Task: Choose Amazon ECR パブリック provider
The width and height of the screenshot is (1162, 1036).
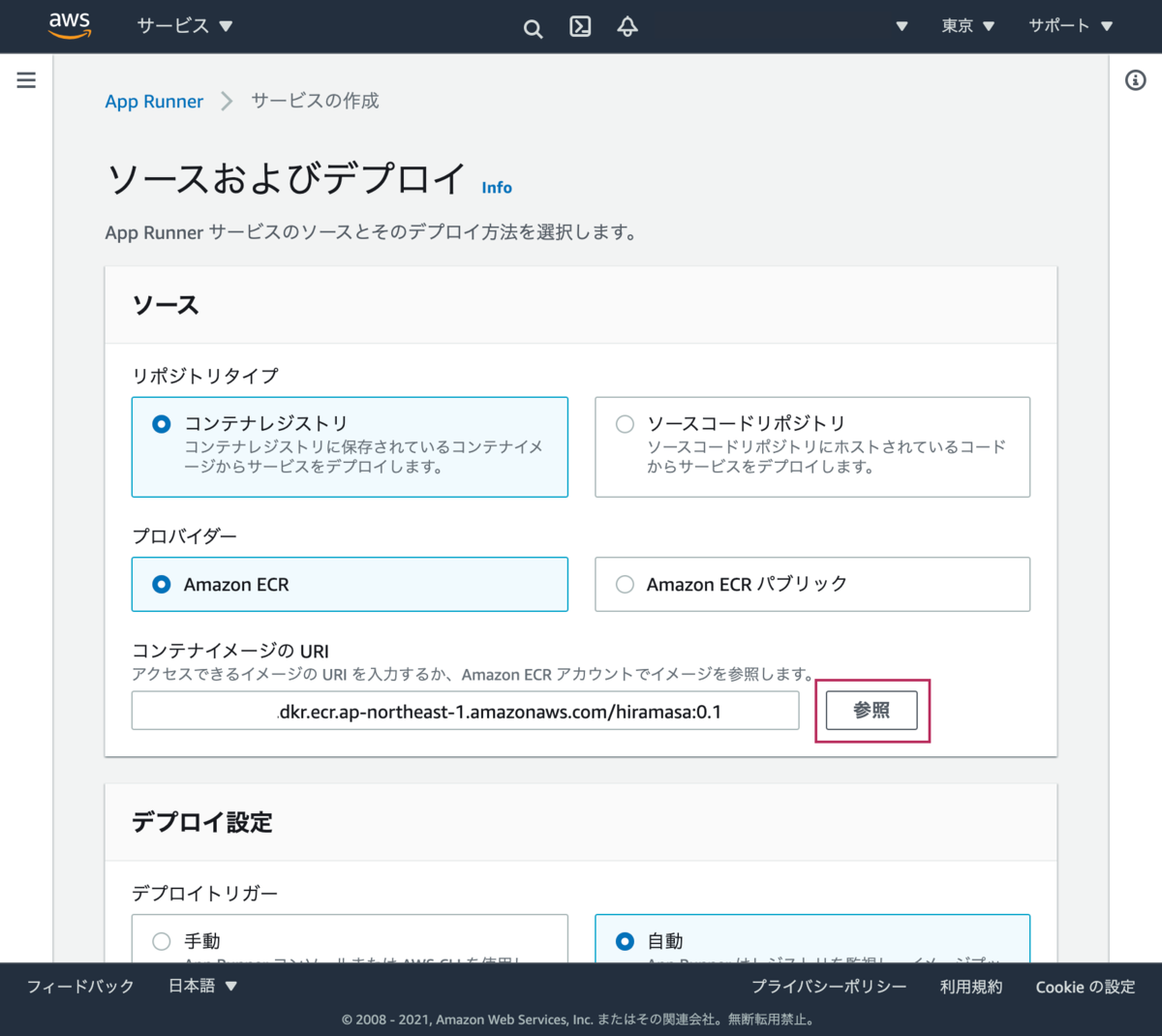Action: pyautogui.click(x=812, y=584)
